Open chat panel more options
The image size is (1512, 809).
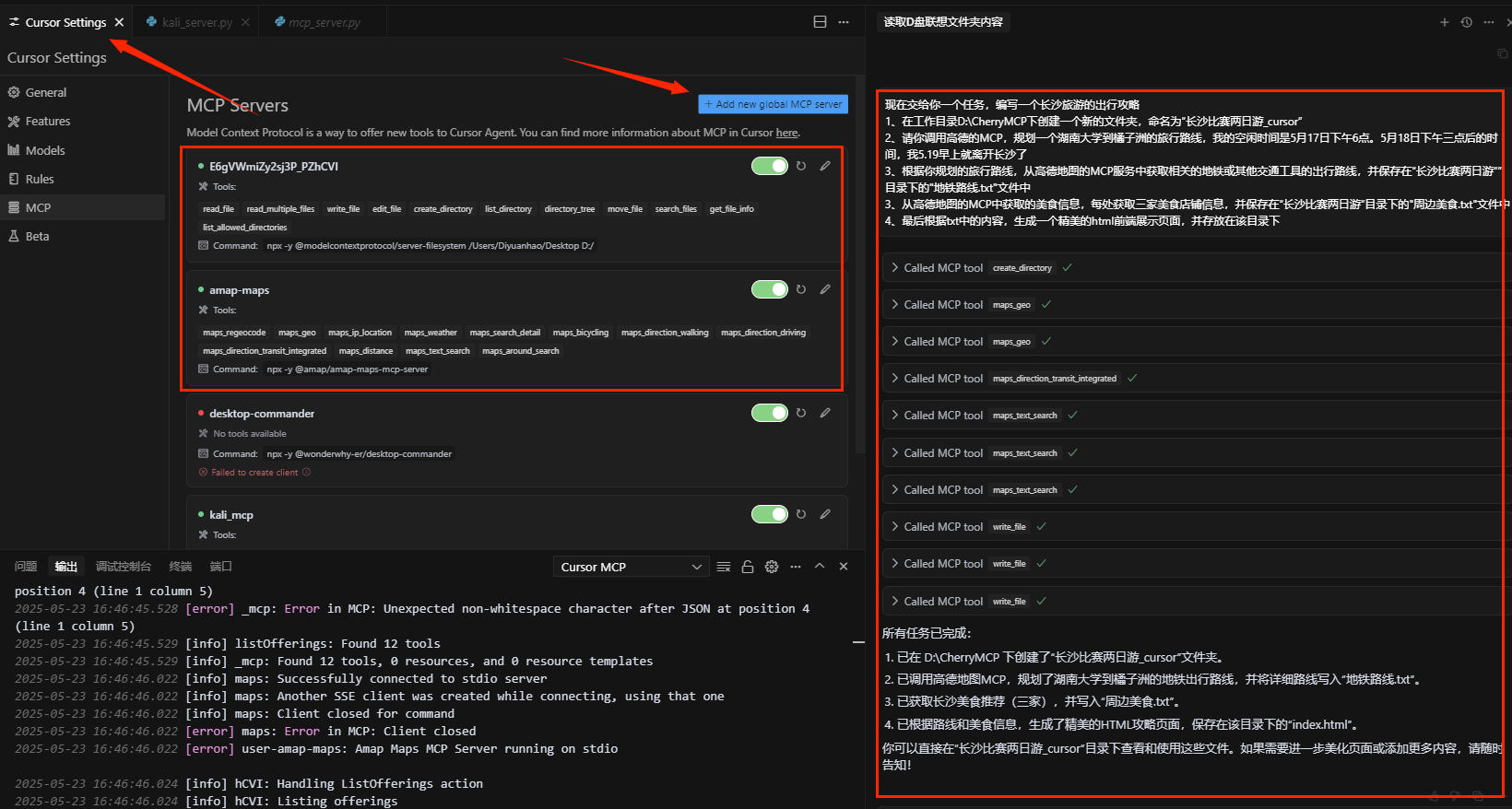[1489, 22]
